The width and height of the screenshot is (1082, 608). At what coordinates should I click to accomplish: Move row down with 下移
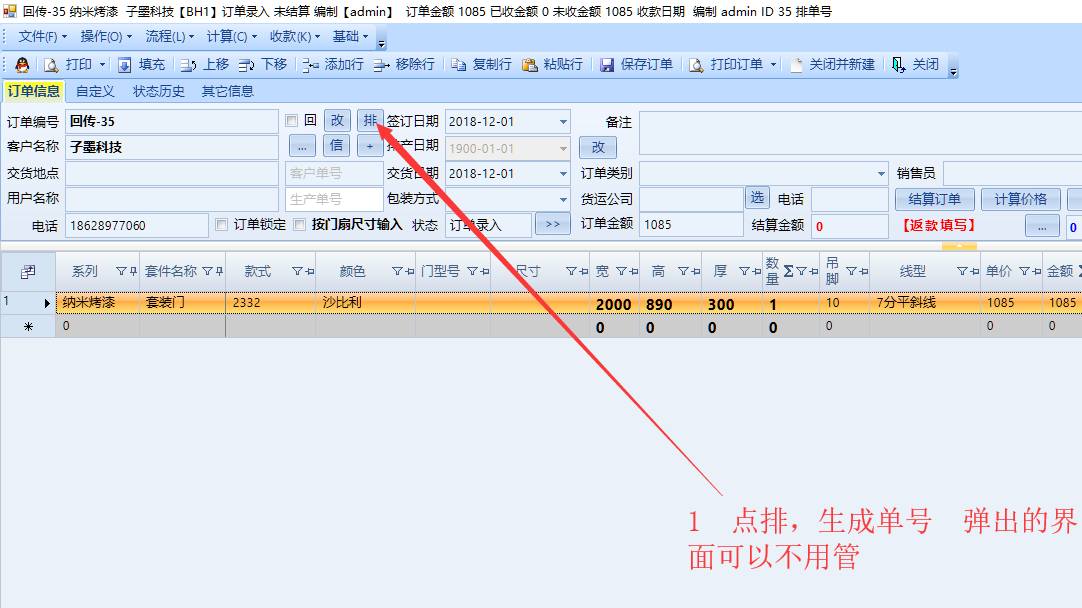(x=263, y=65)
